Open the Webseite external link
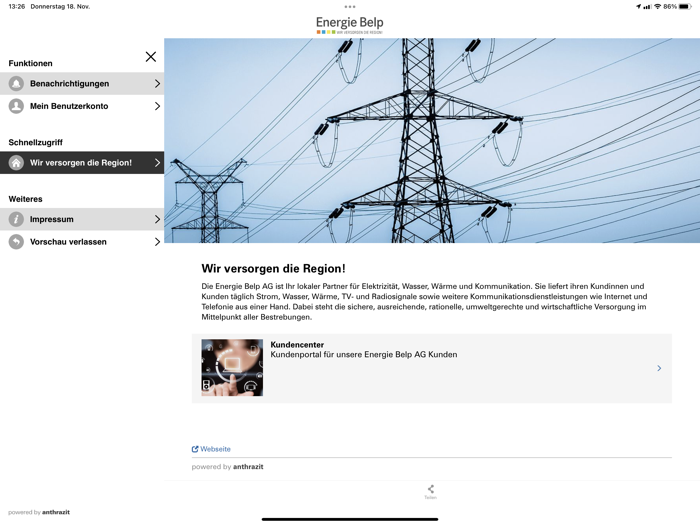This screenshot has height=525, width=700. tap(211, 449)
